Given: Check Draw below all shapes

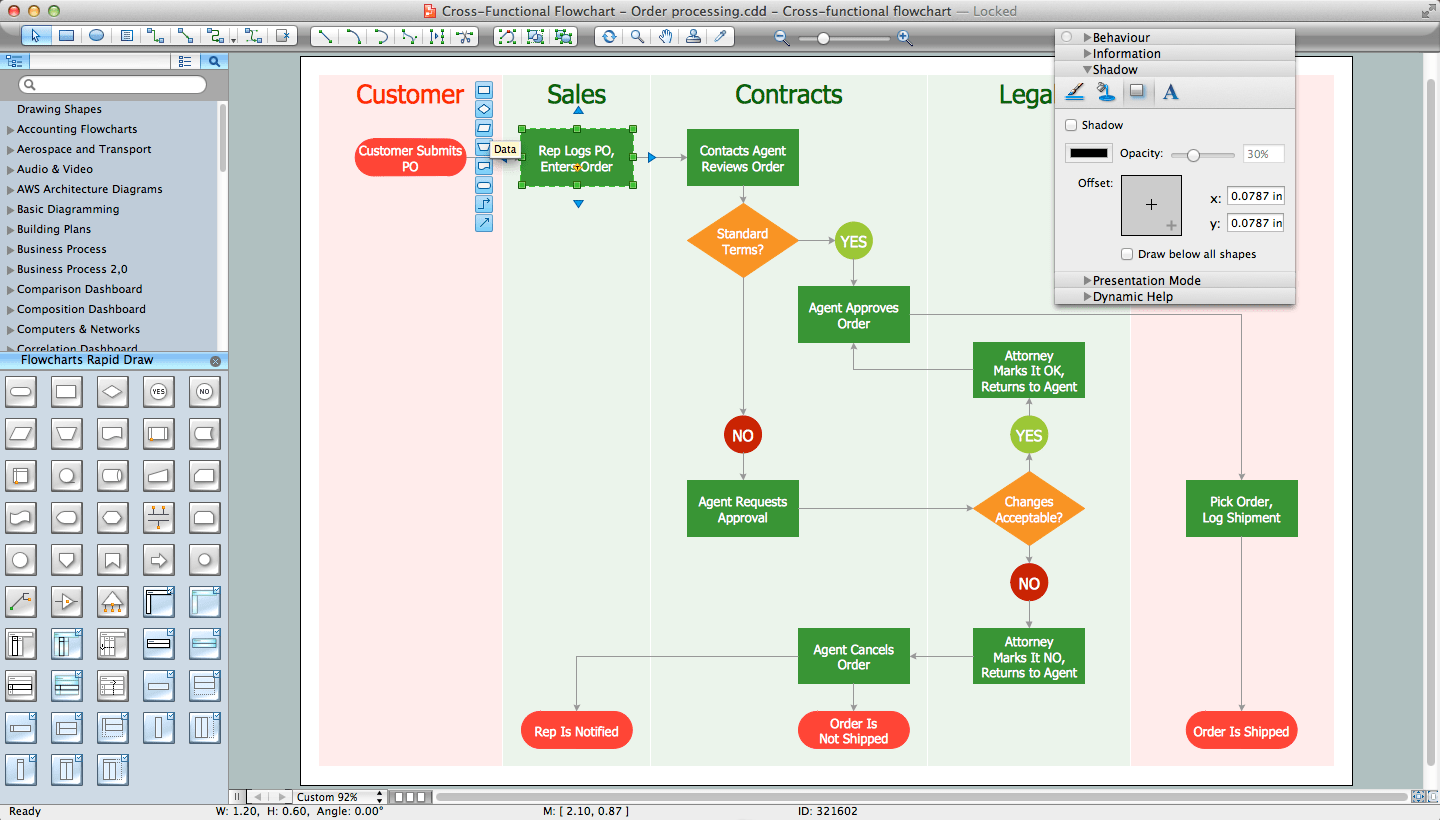Looking at the screenshot, I should click(x=1127, y=254).
